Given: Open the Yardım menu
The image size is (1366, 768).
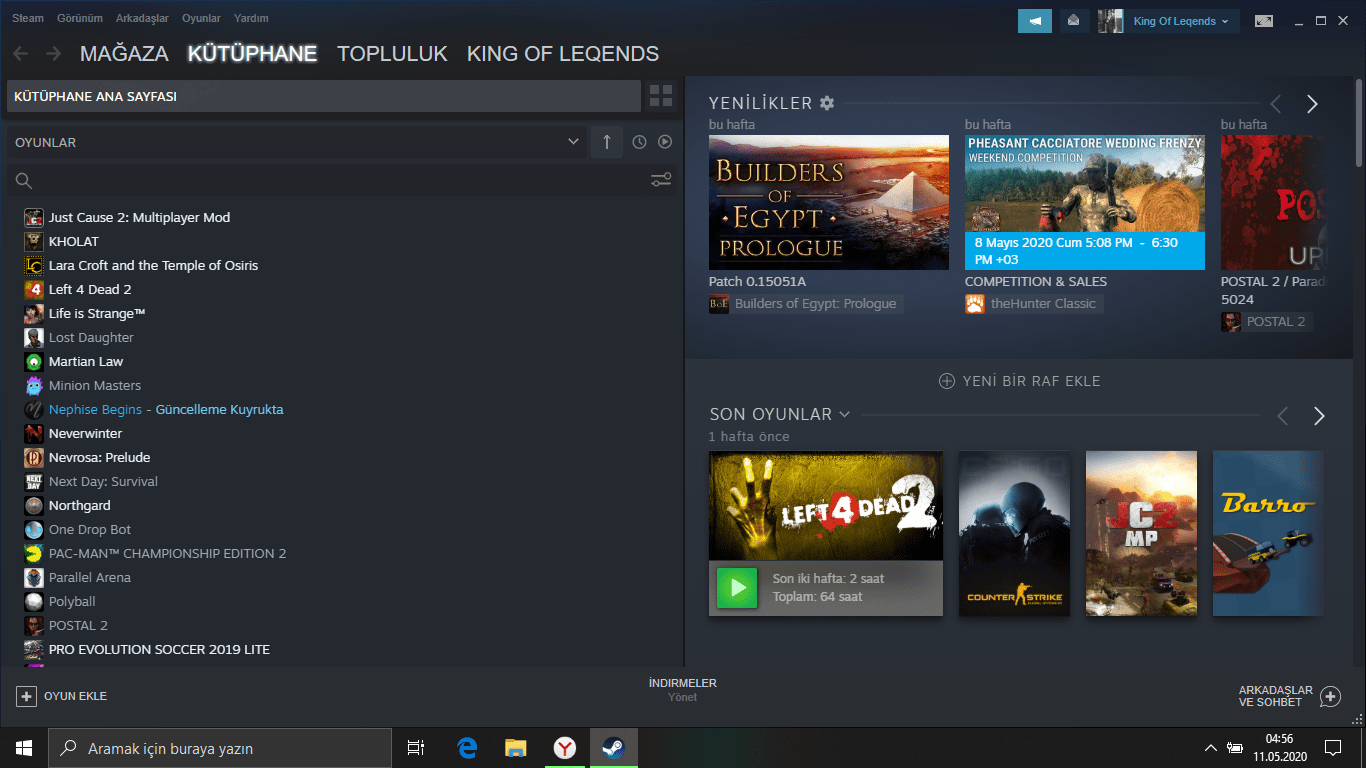Looking at the screenshot, I should pyautogui.click(x=251, y=18).
